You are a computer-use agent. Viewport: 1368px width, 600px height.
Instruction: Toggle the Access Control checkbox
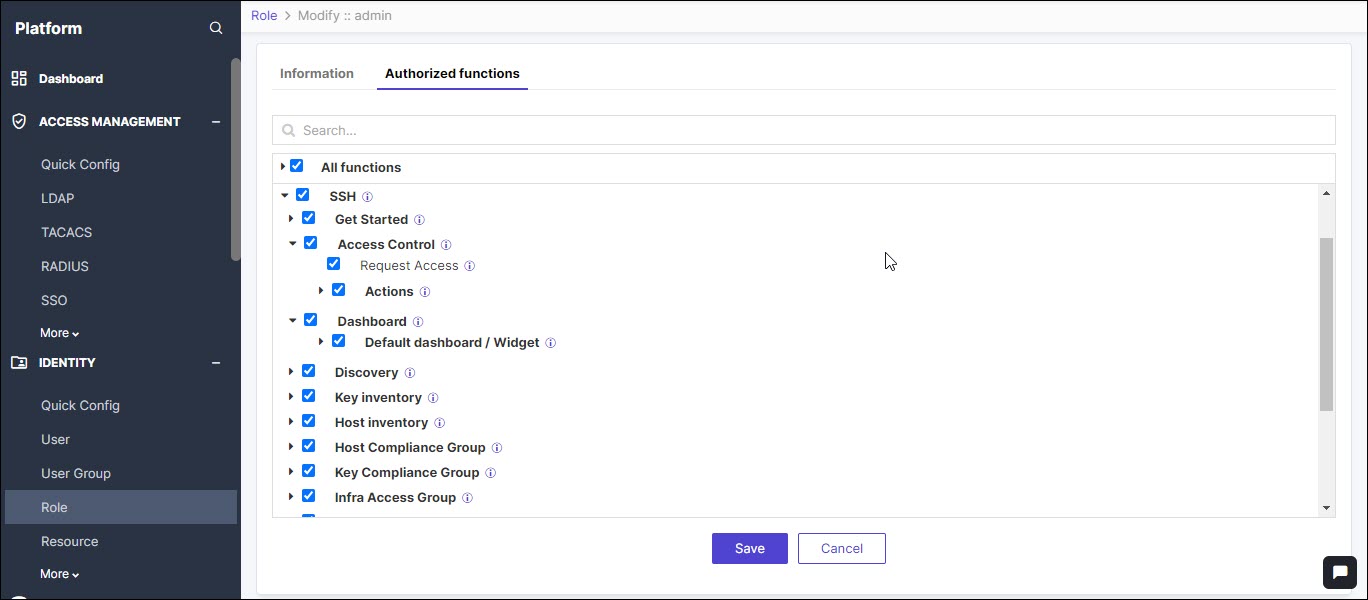coord(310,243)
